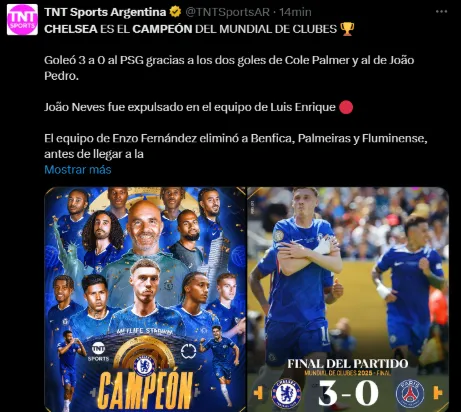This screenshot has width=461, height=412.
Task: Expand the tweet with Mostrar más
Action: coord(78,169)
